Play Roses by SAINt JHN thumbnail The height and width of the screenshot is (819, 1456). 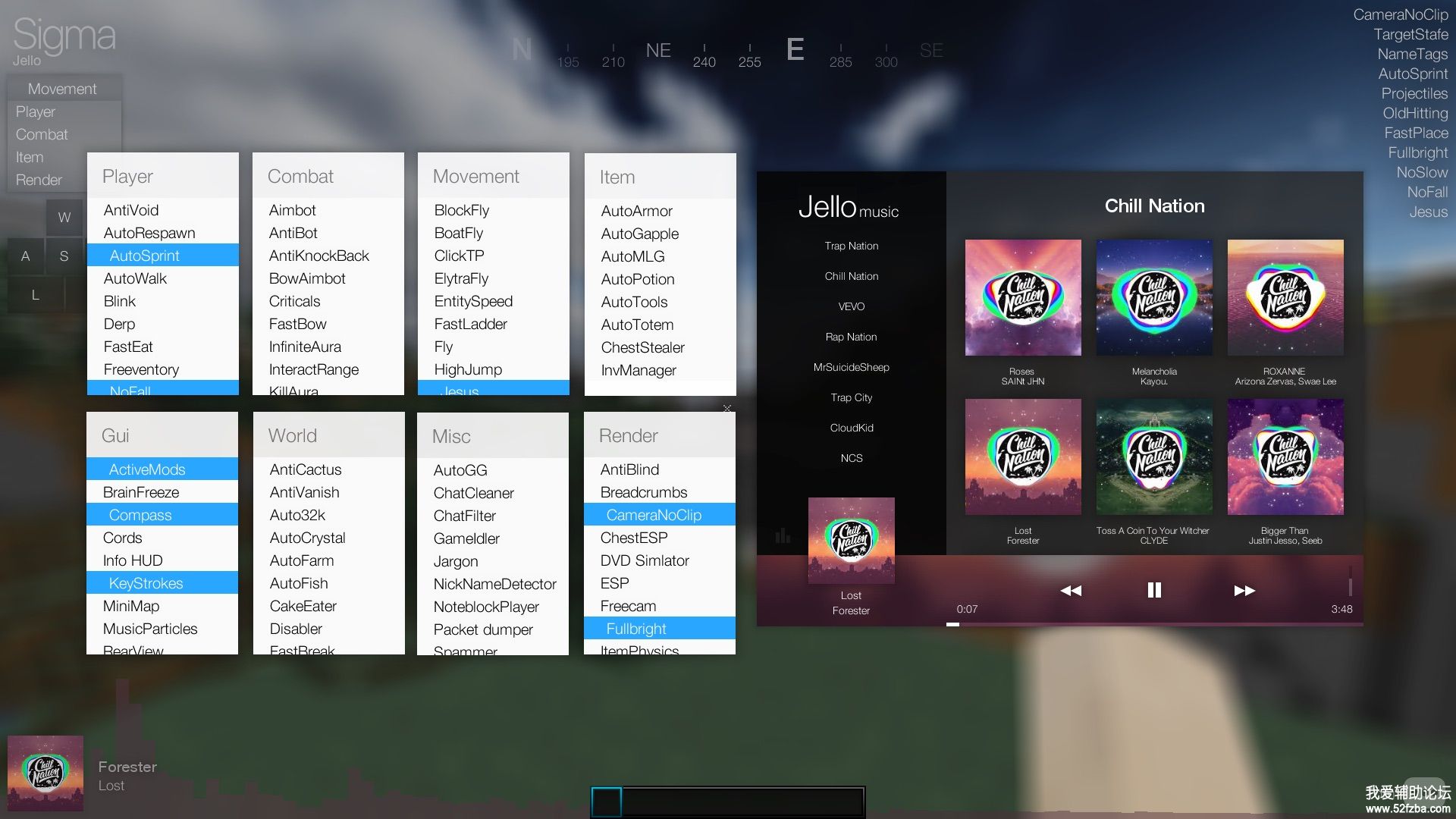click(x=1022, y=297)
